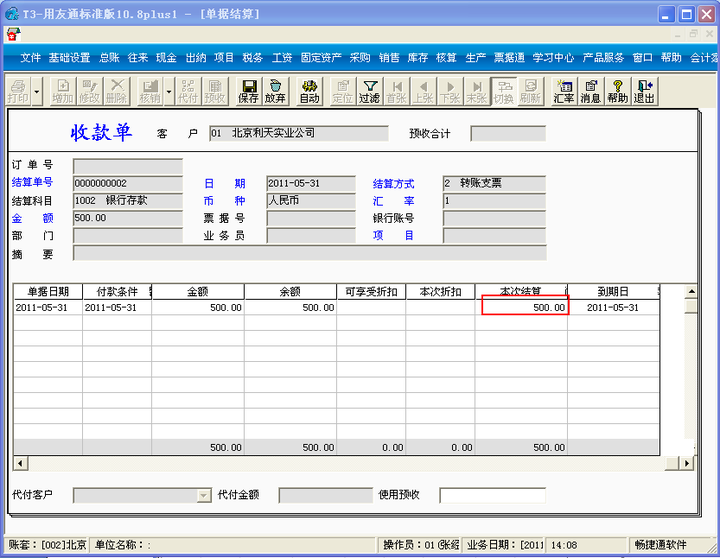Open the 固定资产 menu
The height and width of the screenshot is (558, 720).
click(x=321, y=57)
